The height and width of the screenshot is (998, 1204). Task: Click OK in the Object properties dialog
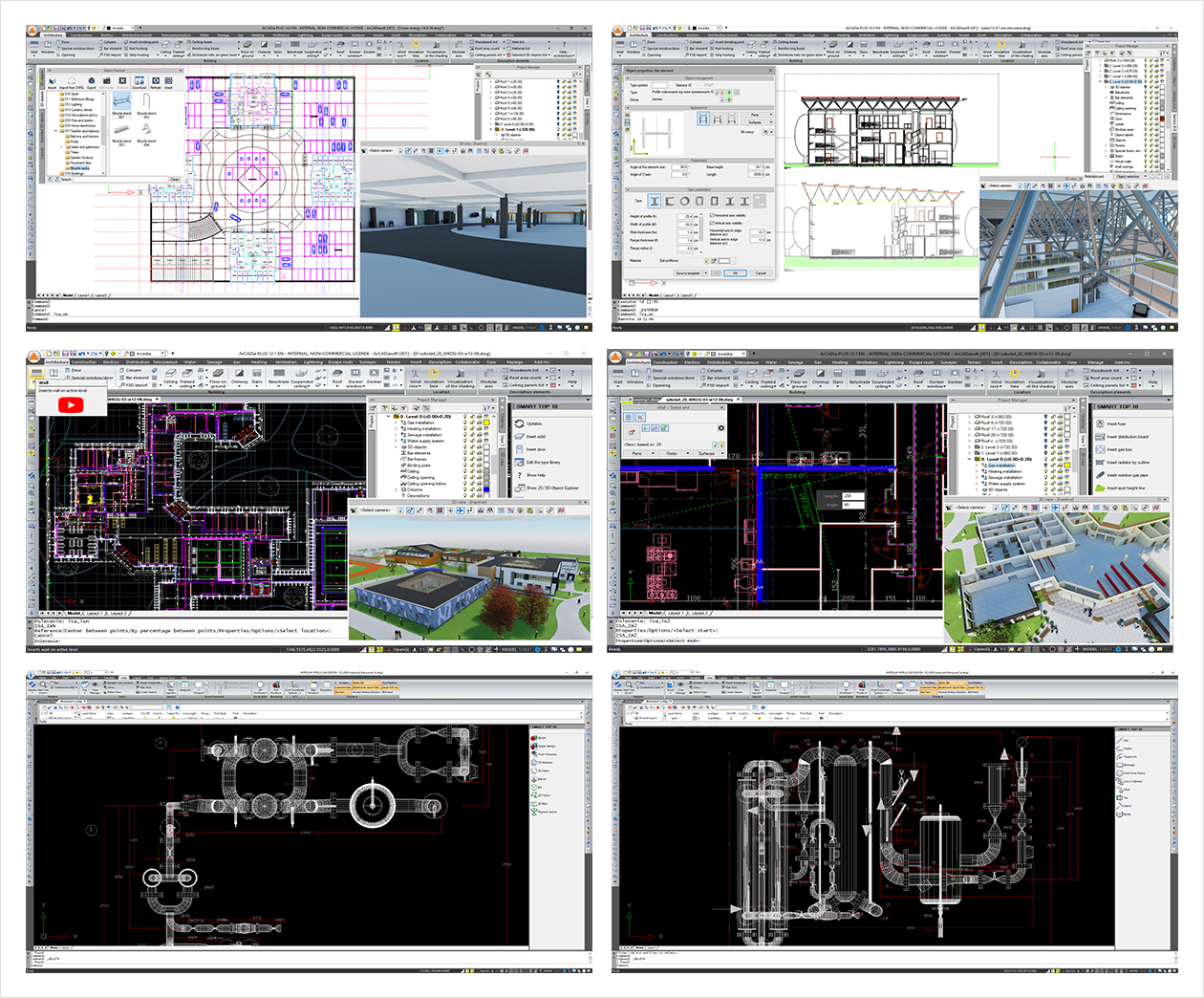pyautogui.click(x=735, y=272)
